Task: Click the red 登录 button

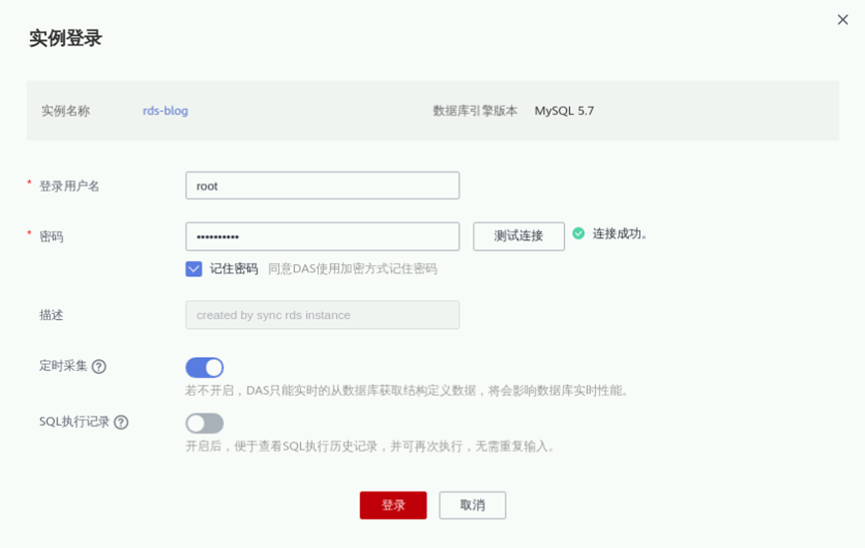Action: point(393,505)
